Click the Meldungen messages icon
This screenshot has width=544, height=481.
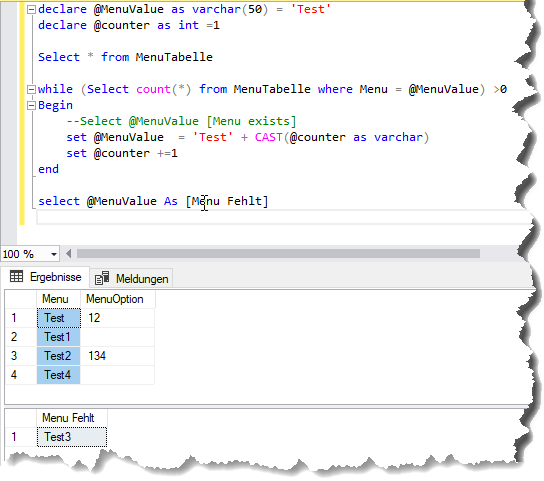point(102,278)
